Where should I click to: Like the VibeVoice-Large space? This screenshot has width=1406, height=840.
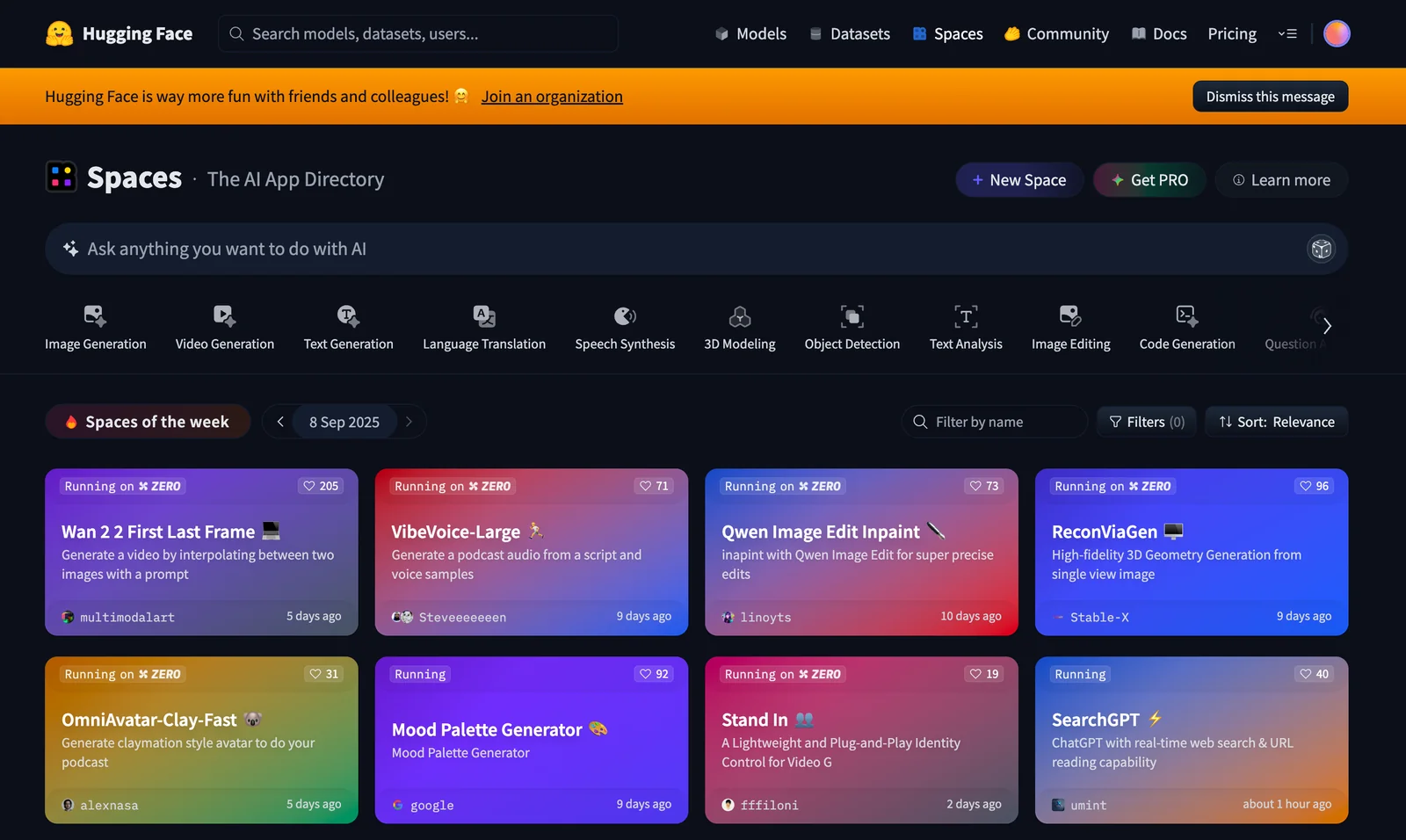tap(654, 486)
